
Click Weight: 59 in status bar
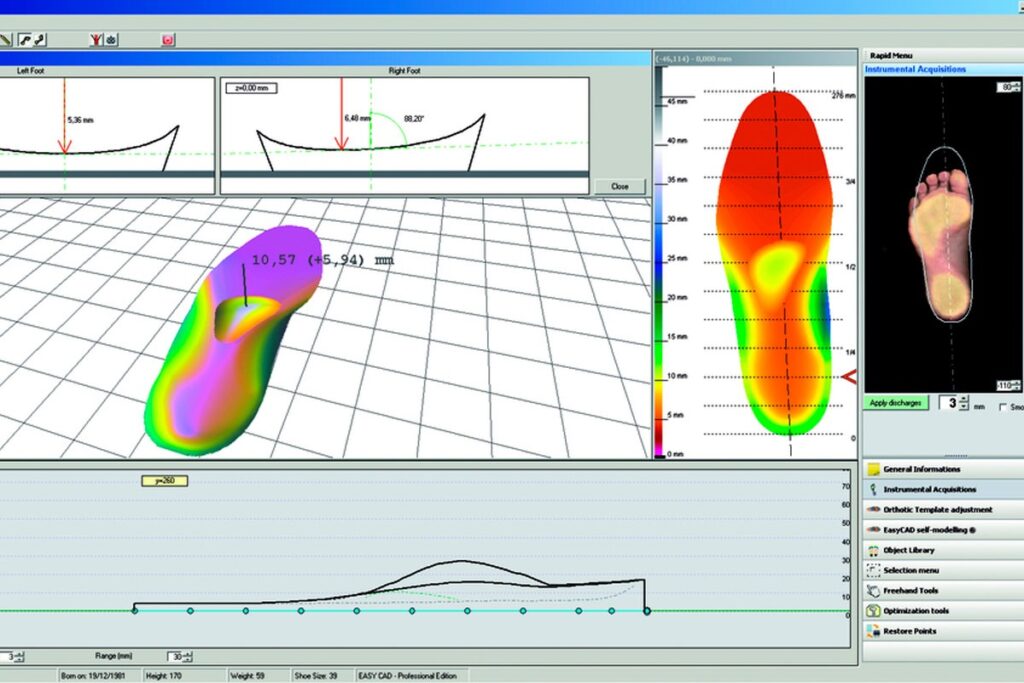point(247,676)
